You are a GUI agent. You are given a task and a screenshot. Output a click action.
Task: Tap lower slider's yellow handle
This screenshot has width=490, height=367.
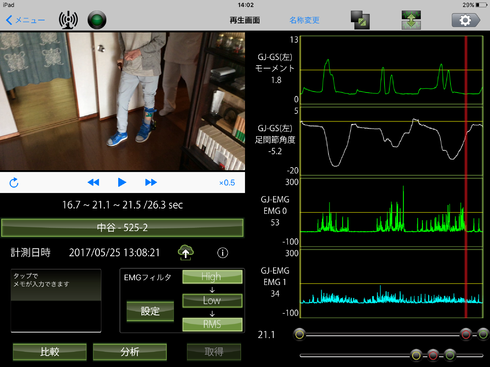click(x=416, y=355)
